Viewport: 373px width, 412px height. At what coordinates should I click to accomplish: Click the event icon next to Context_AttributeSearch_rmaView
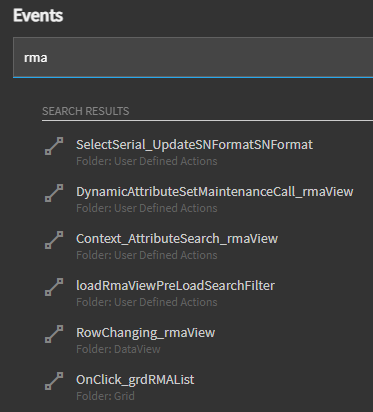point(54,240)
